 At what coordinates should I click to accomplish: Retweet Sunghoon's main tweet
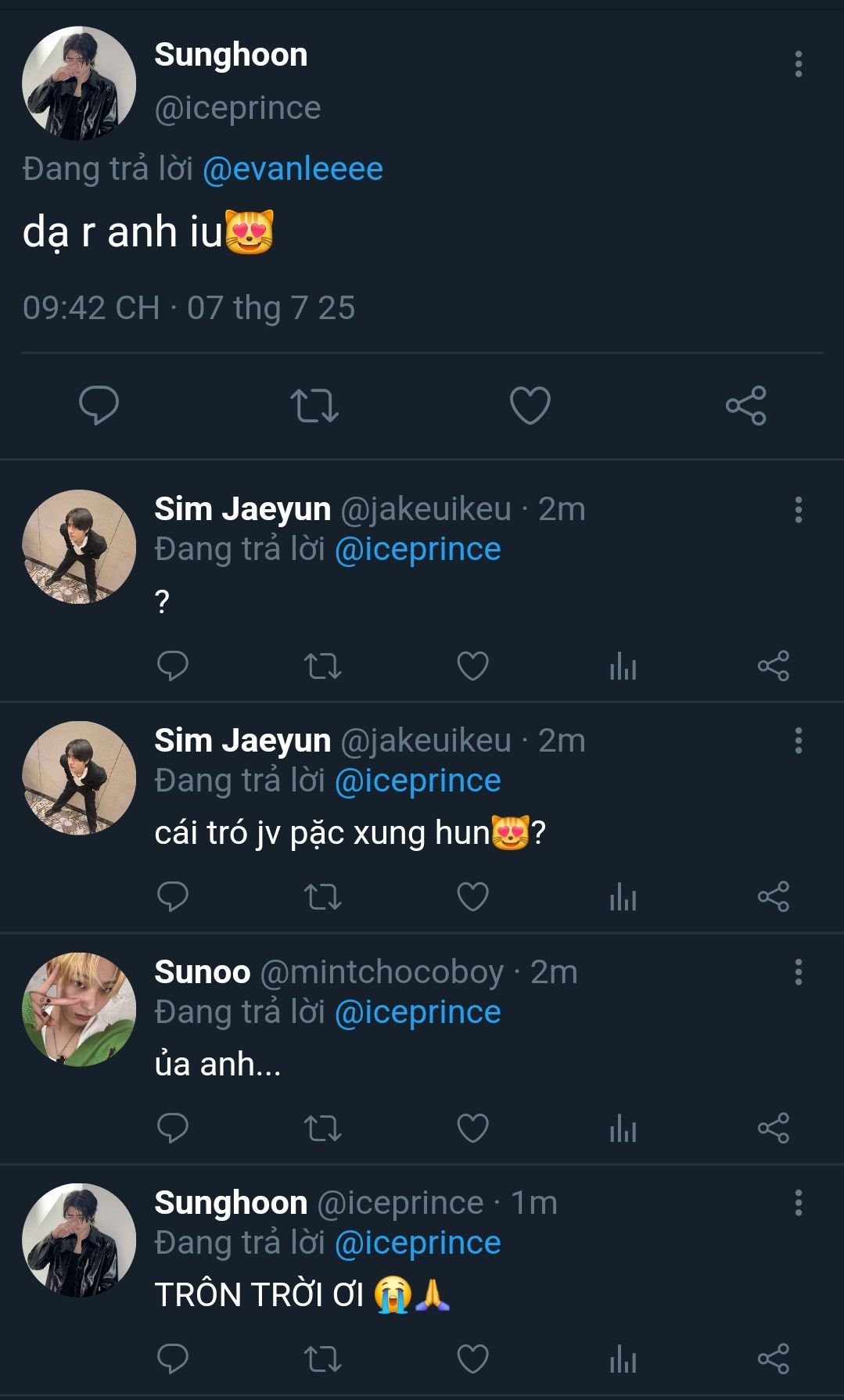coord(314,405)
